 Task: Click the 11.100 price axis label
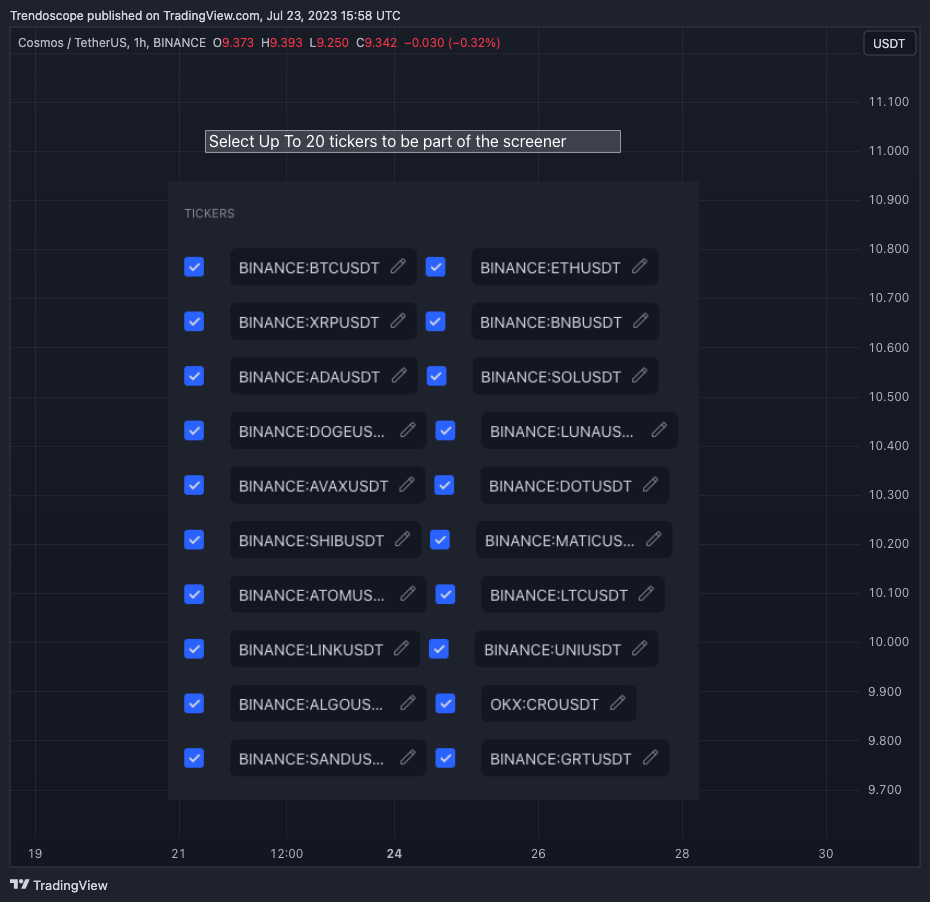tap(888, 101)
